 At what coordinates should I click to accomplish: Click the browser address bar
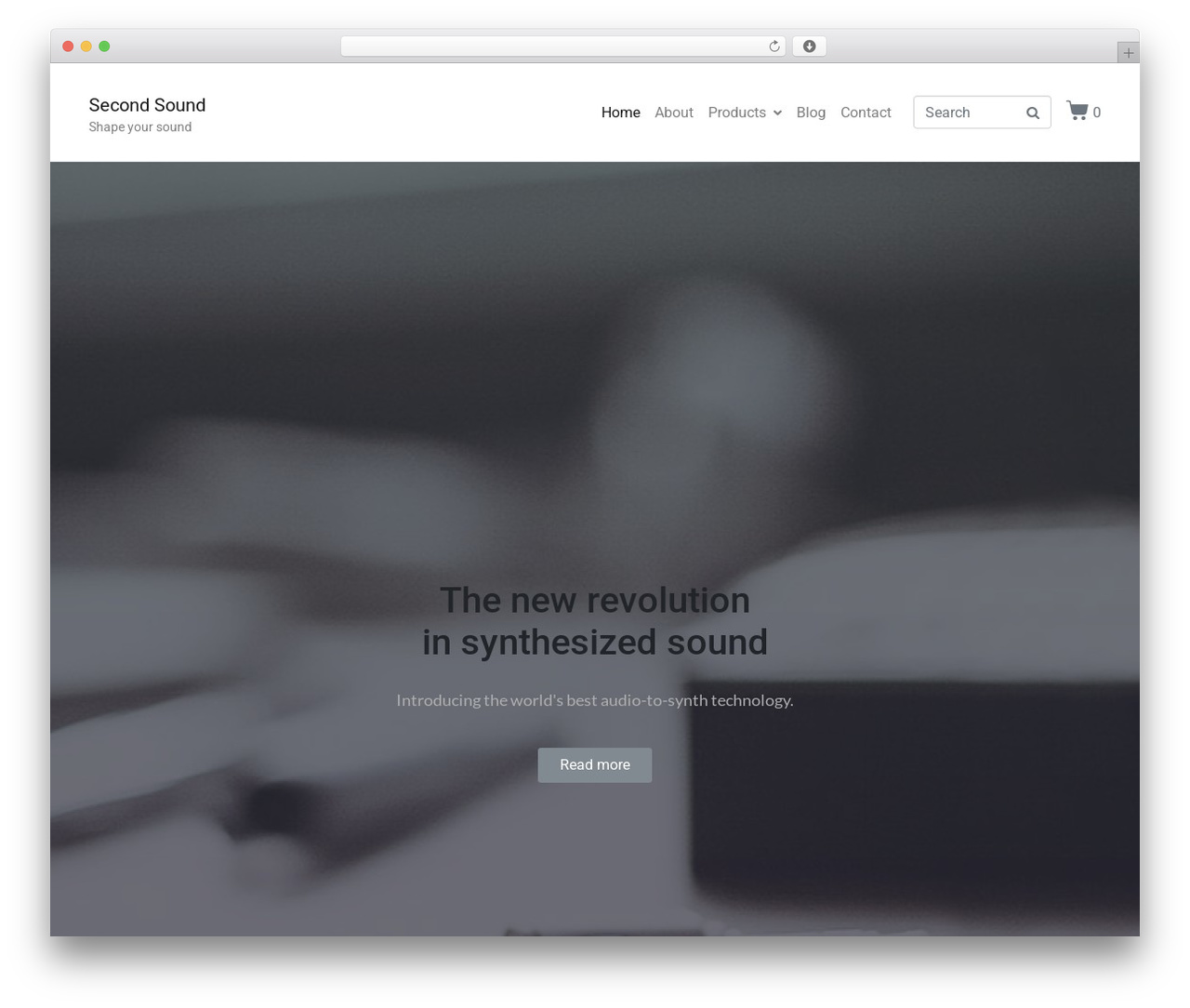pyautogui.click(x=562, y=46)
